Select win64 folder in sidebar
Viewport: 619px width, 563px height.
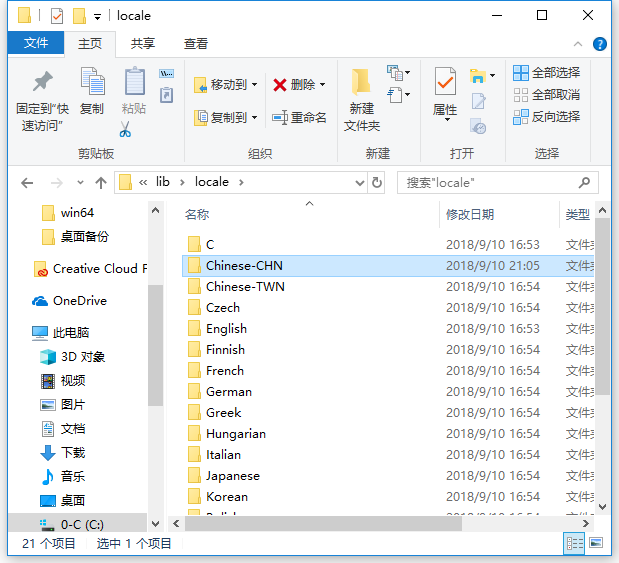tap(68, 213)
